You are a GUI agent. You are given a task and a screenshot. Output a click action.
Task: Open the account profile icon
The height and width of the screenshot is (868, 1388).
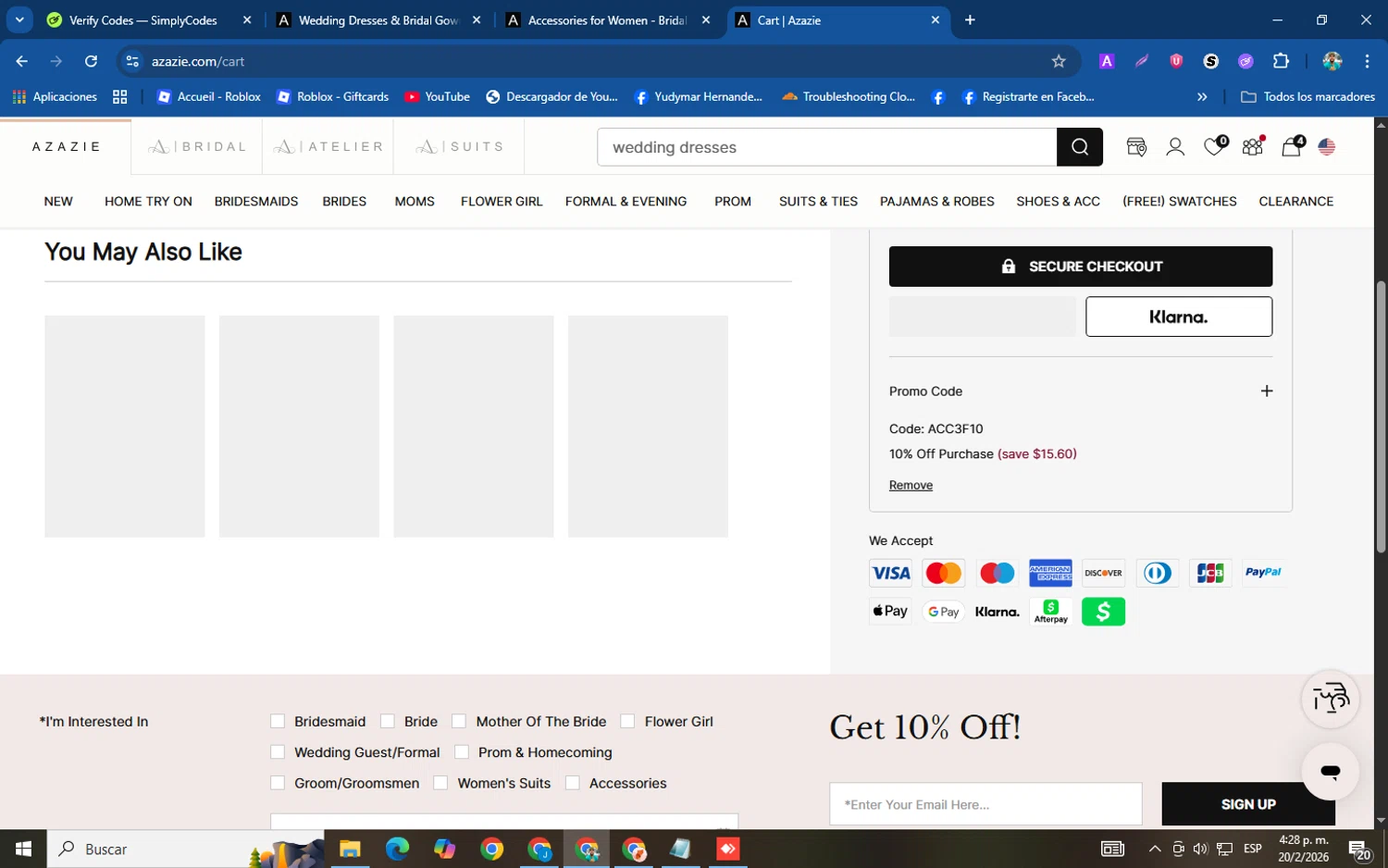tap(1175, 147)
